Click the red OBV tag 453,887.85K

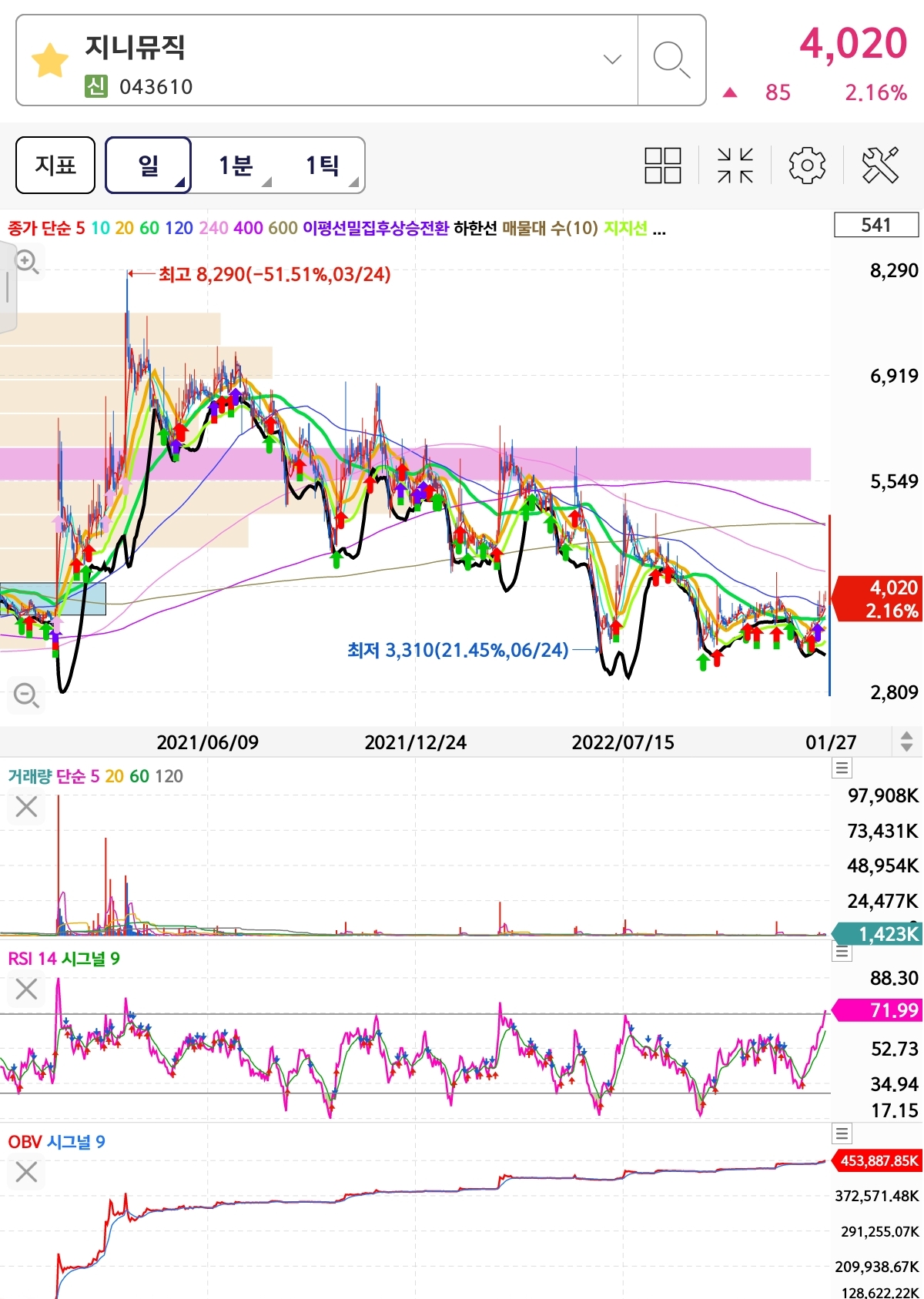(x=878, y=1160)
